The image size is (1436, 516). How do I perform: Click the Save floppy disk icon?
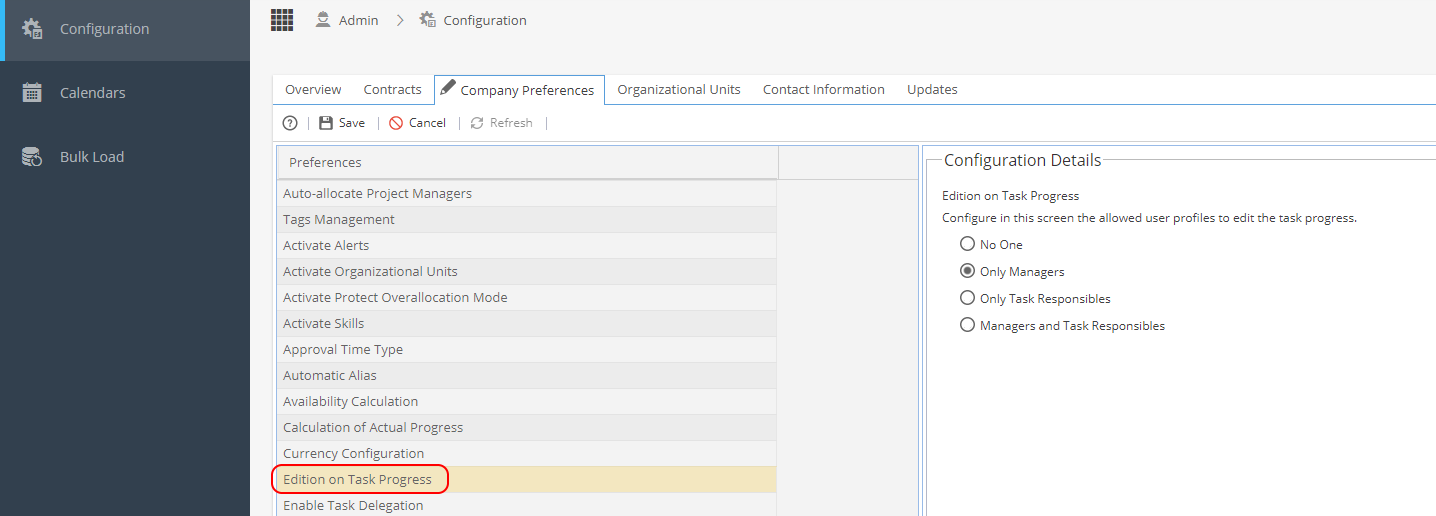coord(326,123)
